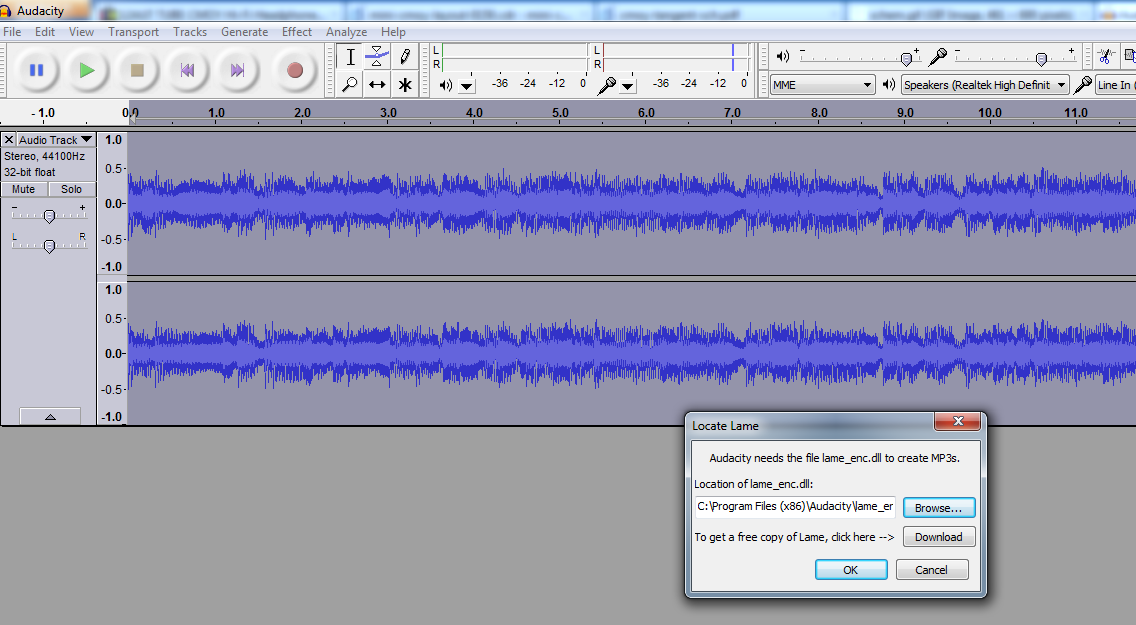Click Browse in Locate Lame dialog
This screenshot has height=625, width=1136.
[x=939, y=508]
